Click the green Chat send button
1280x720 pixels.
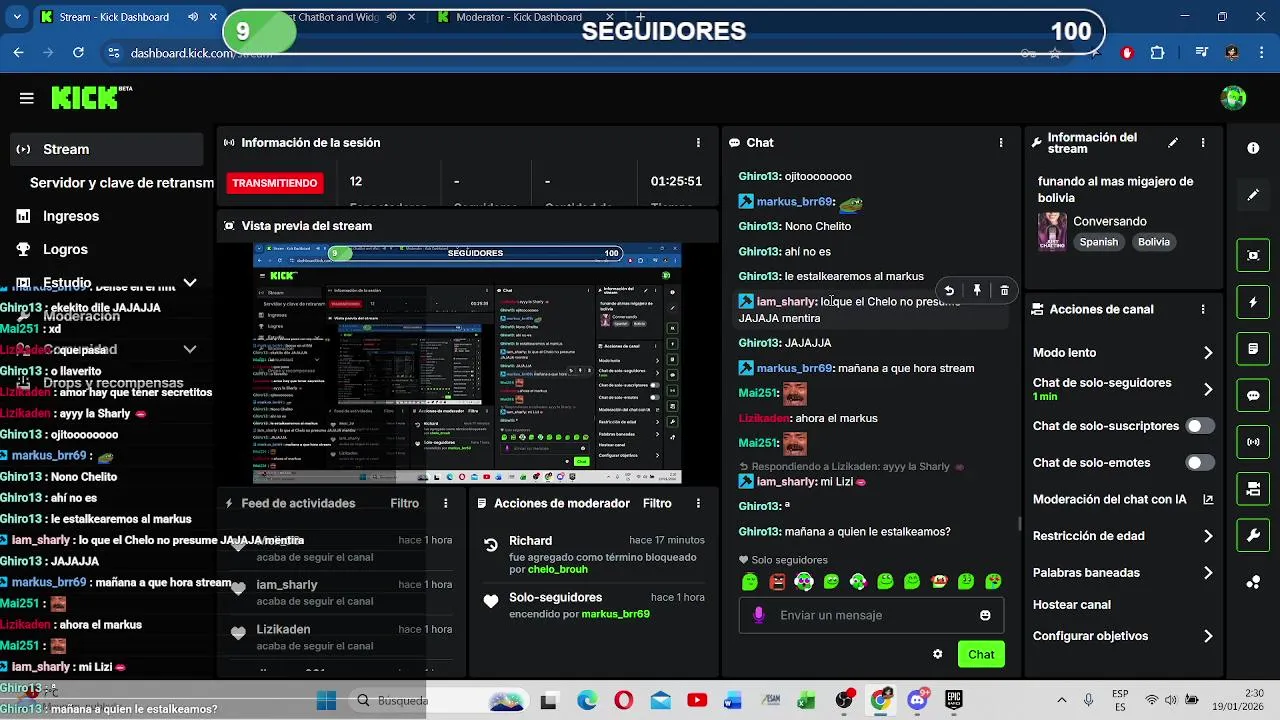point(981,654)
